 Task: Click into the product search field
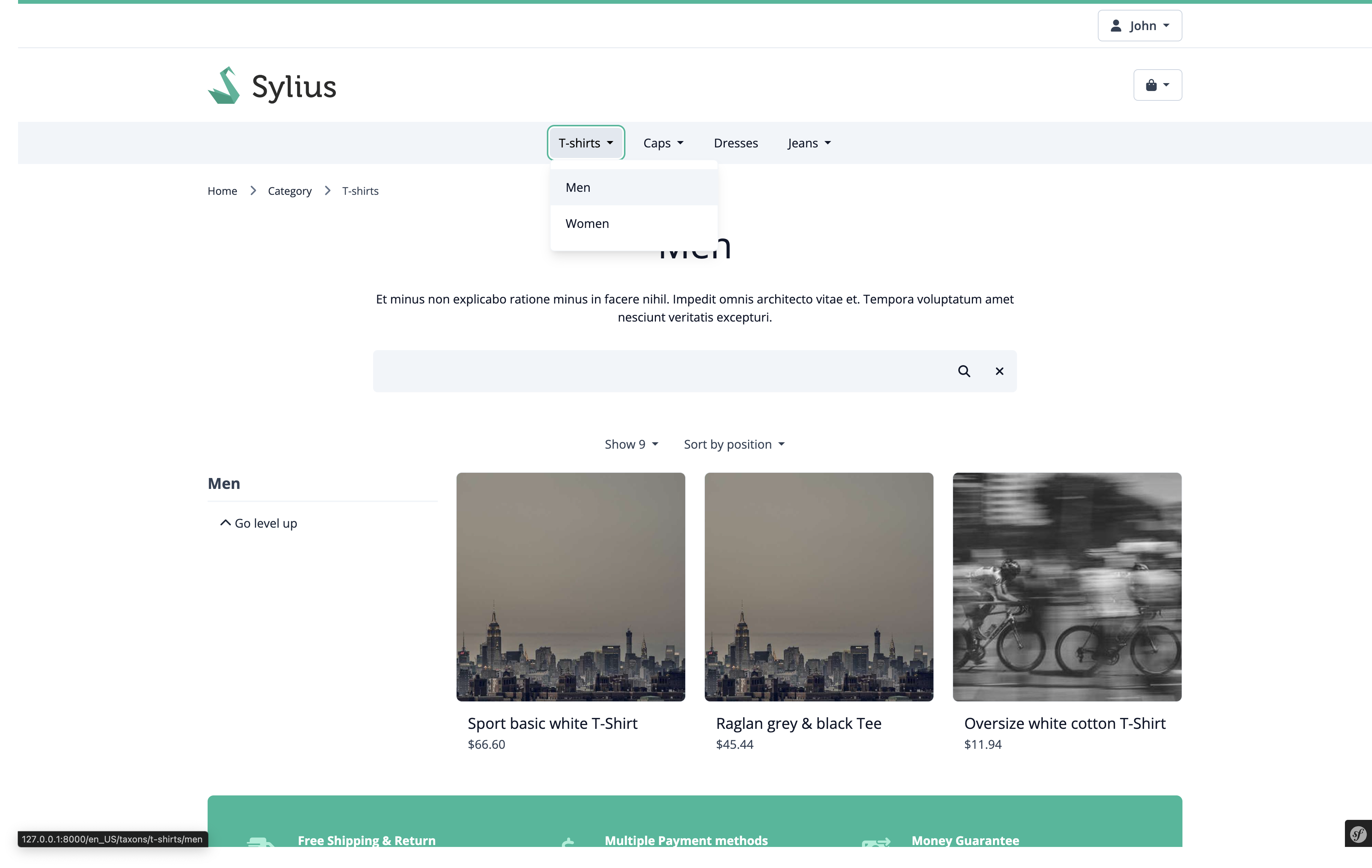tap(655, 371)
